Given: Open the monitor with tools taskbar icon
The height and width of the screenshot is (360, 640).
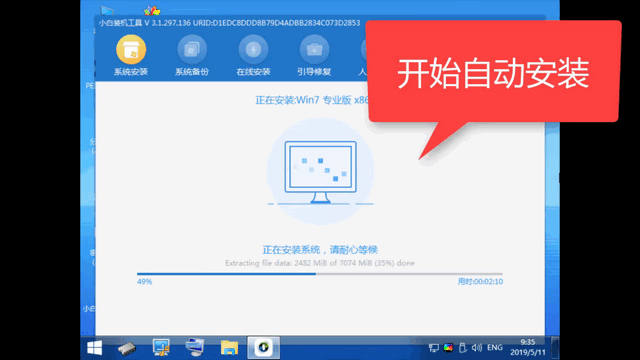Looking at the screenshot, I should pos(161,348).
